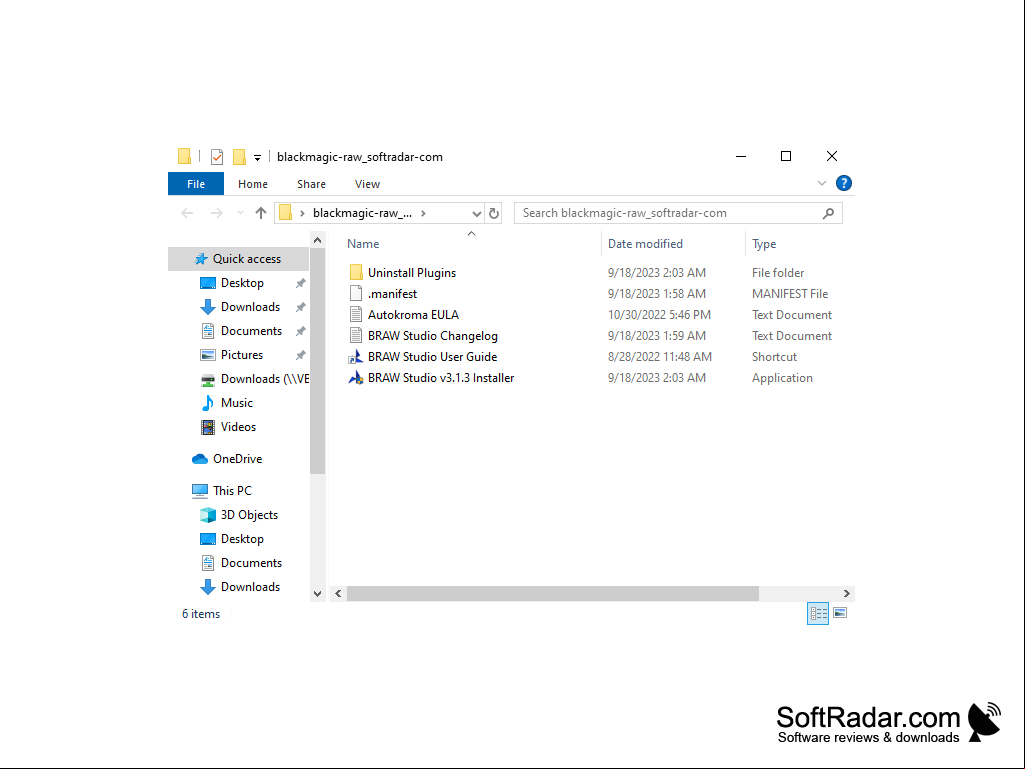Click the file list scroll left arrow
This screenshot has width=1025, height=769.
coord(338,594)
